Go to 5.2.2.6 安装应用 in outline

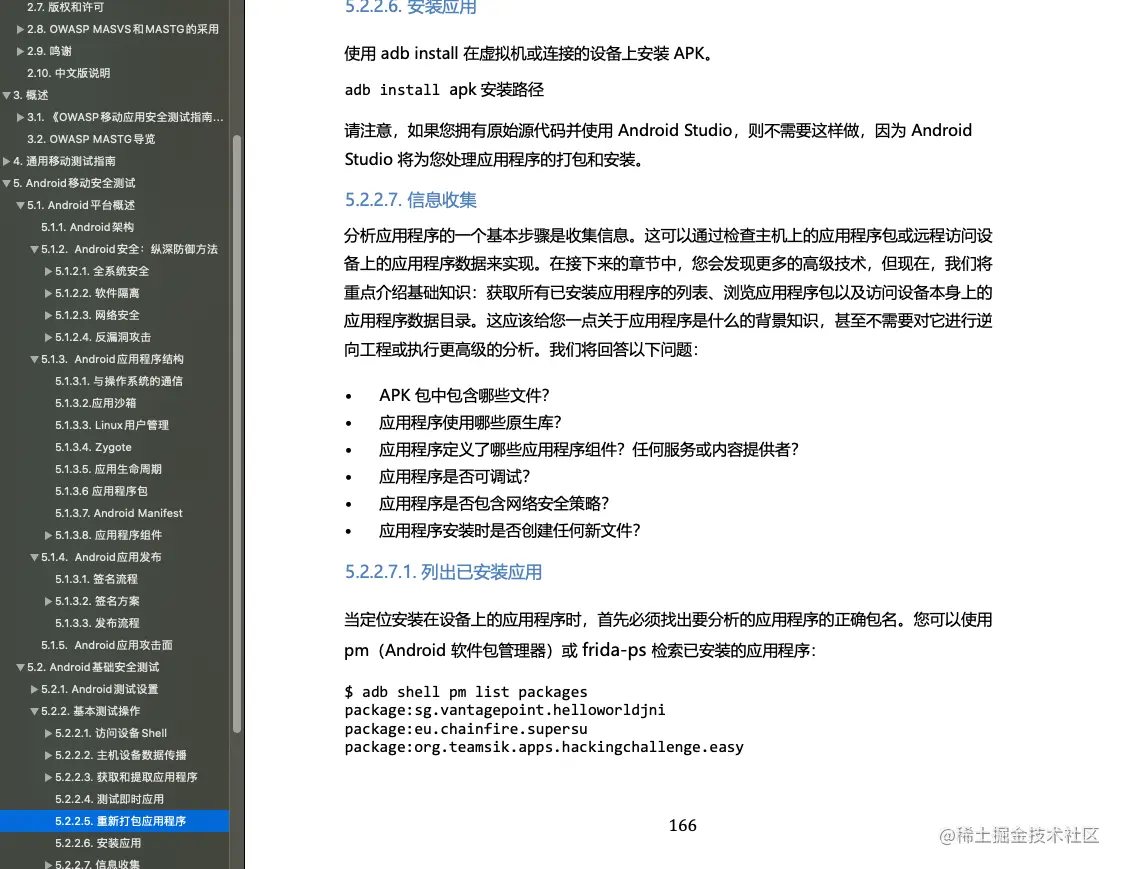pyautogui.click(x=98, y=843)
